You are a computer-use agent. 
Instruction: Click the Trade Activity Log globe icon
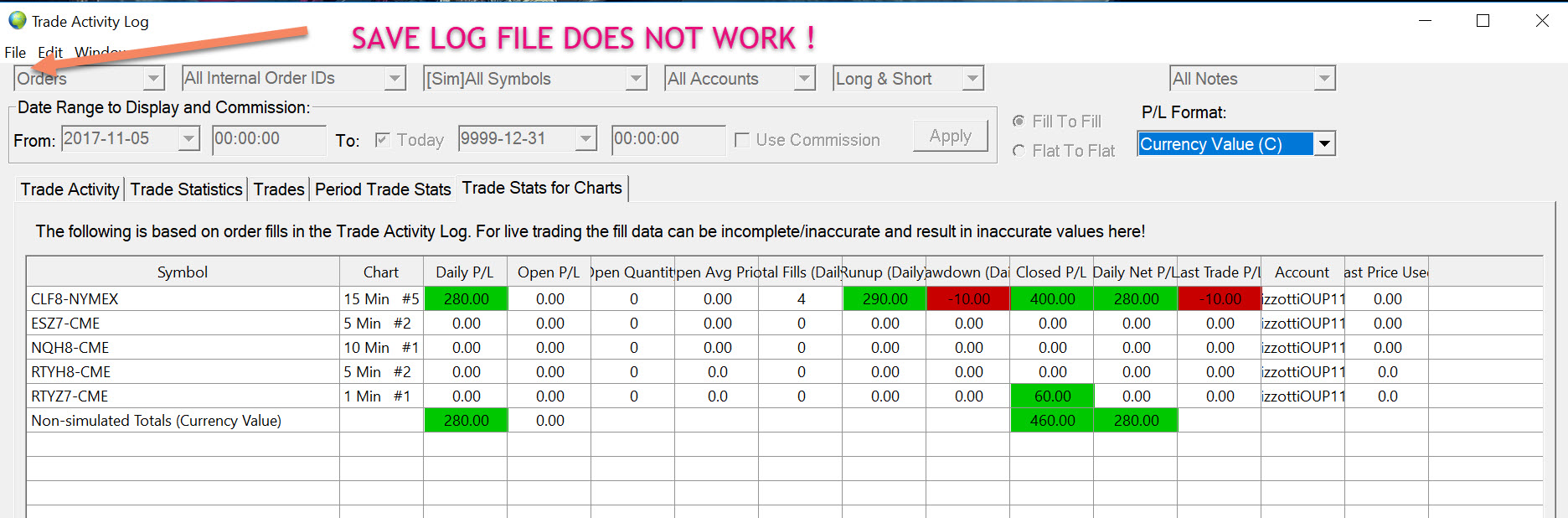(18, 21)
